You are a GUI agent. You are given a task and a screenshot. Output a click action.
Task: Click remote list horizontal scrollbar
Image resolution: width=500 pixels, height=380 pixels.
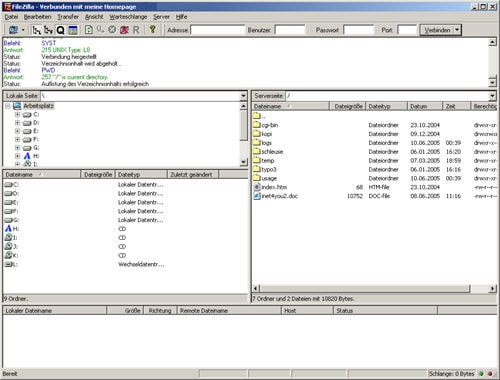(365, 289)
